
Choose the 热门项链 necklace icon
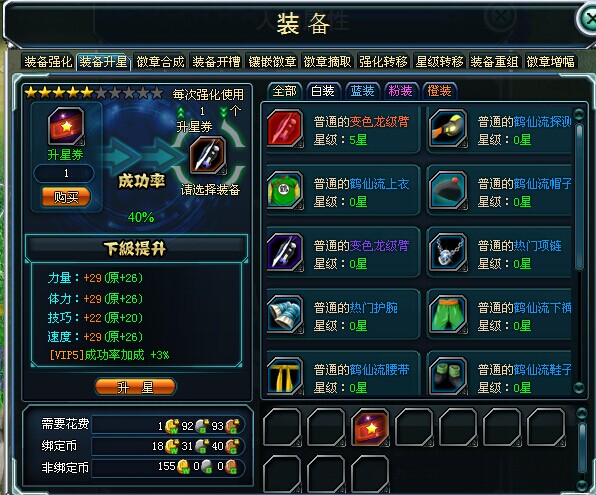[x=448, y=252]
